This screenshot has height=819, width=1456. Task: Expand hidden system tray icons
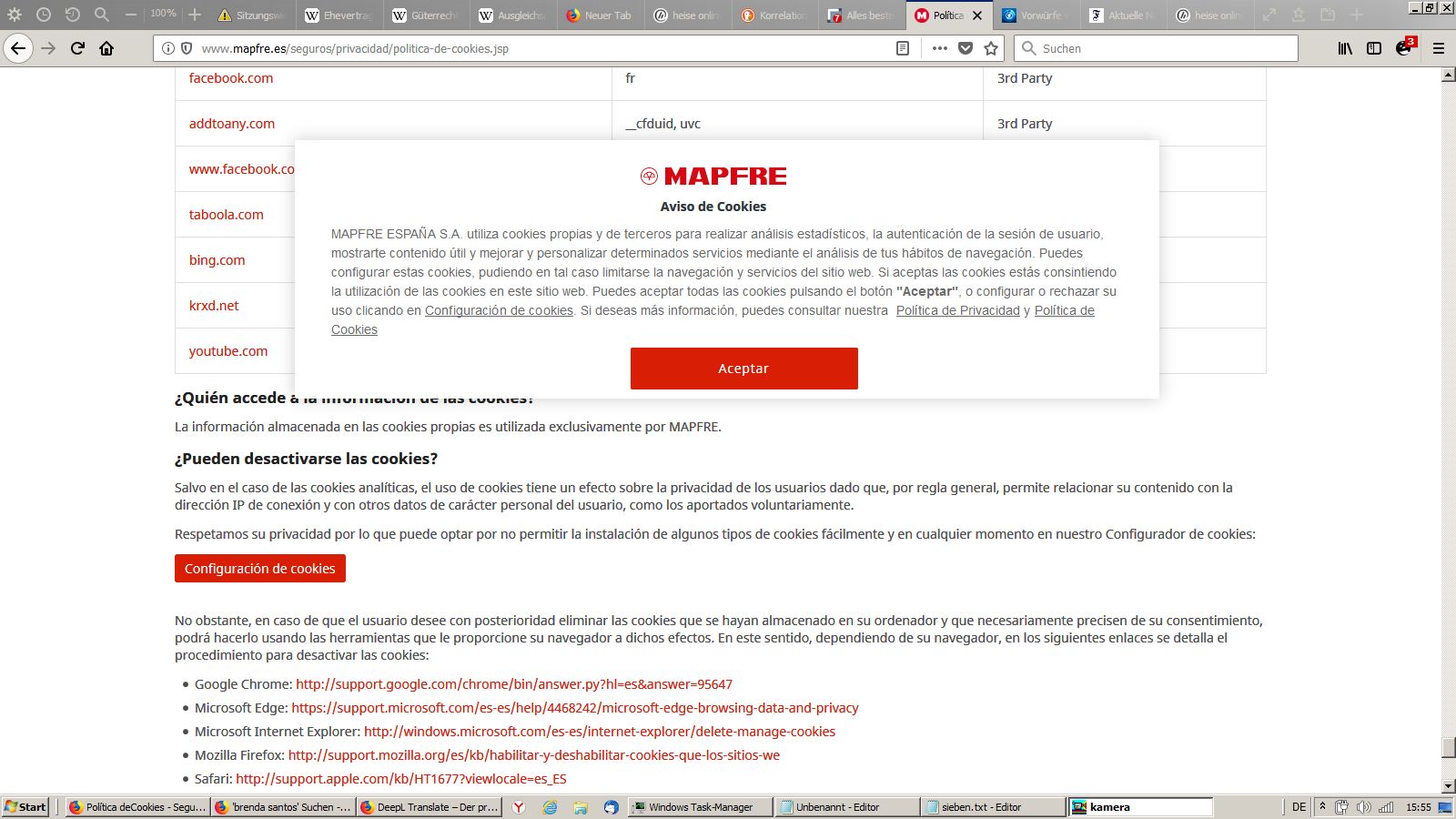1322,807
